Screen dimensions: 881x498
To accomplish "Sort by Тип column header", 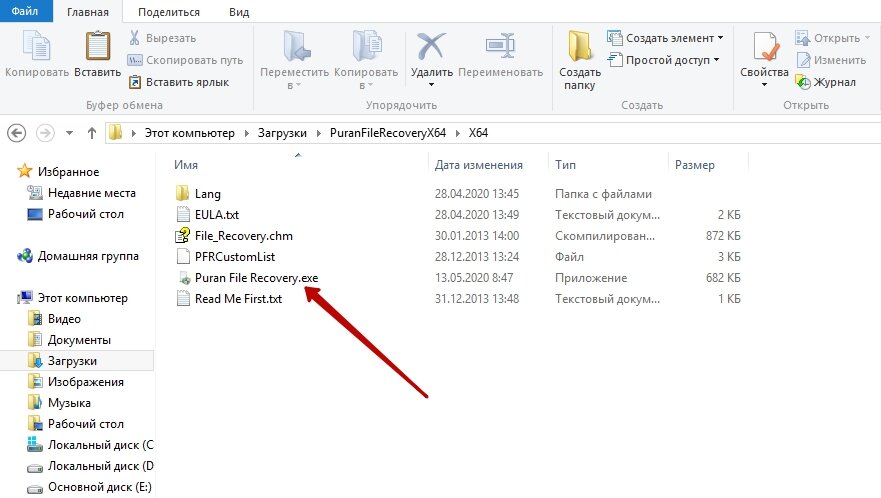I will [565, 165].
